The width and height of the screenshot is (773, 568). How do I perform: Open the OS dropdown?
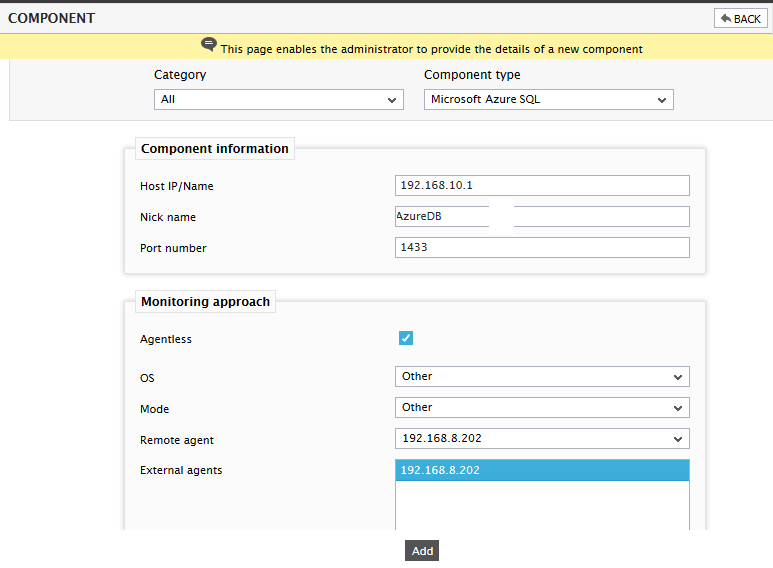click(542, 377)
